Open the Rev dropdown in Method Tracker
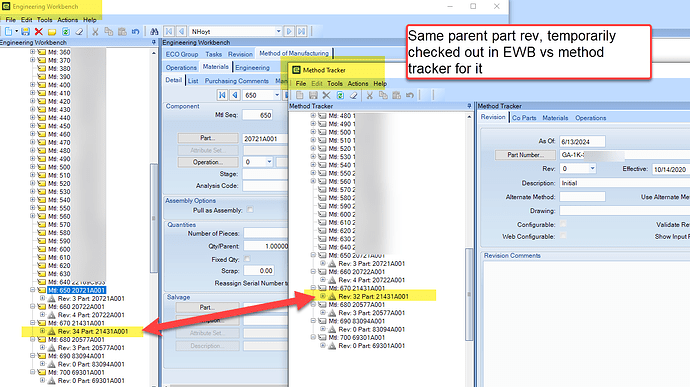690x387 pixels. coord(592,169)
